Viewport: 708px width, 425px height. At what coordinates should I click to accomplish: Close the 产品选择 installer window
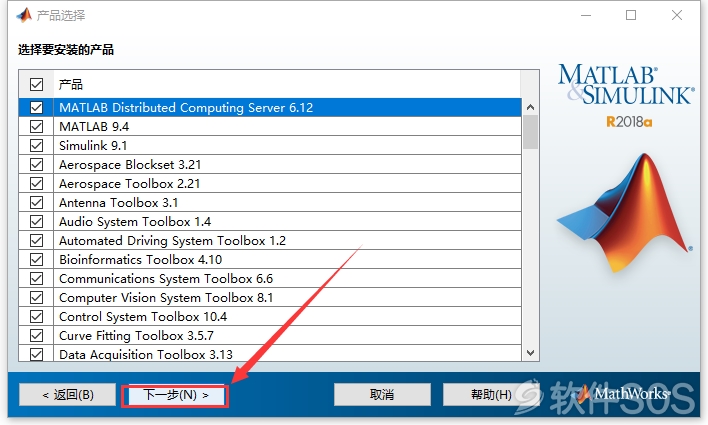(x=677, y=15)
